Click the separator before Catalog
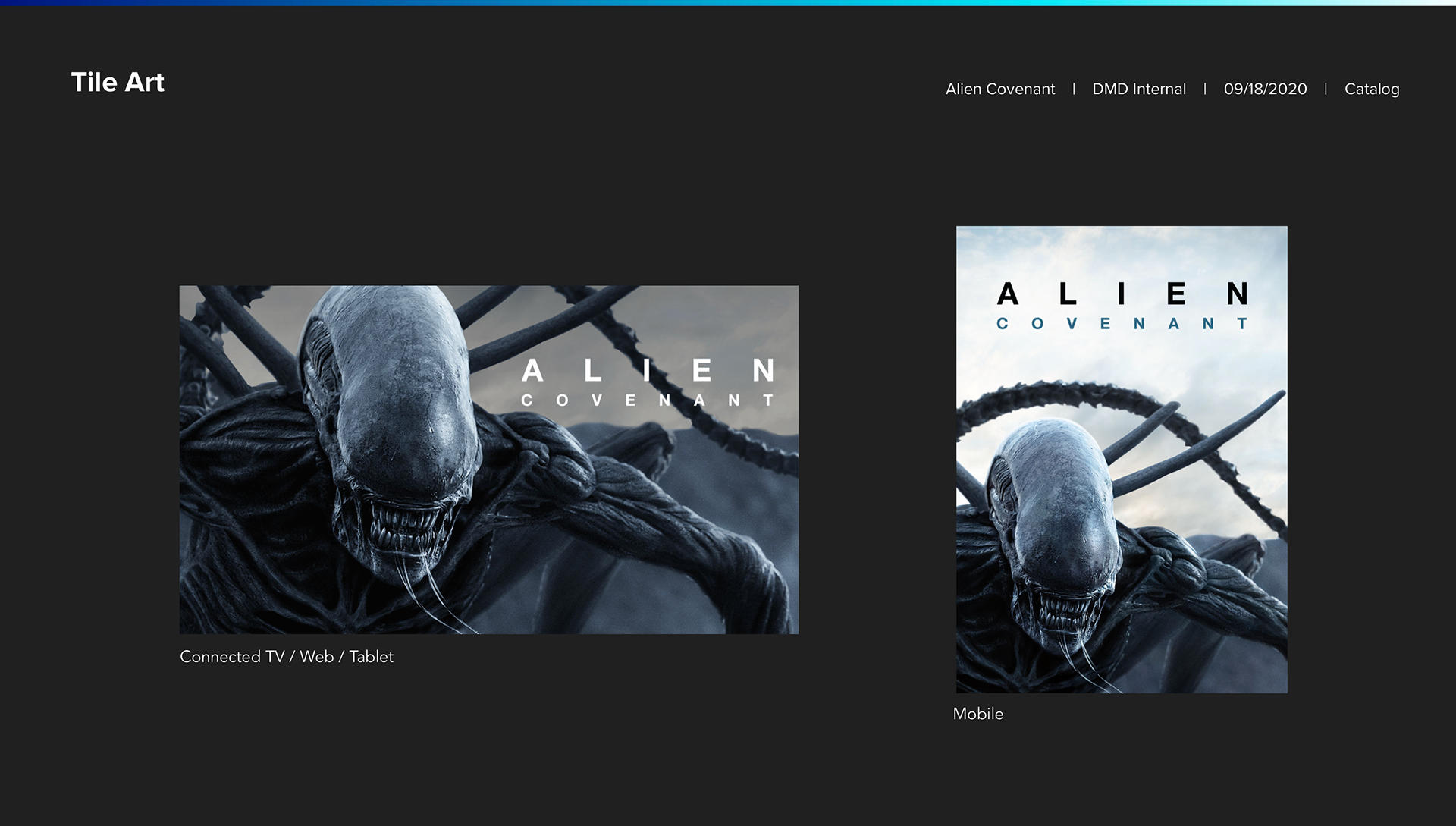This screenshot has width=1456, height=826. pyautogui.click(x=1326, y=89)
